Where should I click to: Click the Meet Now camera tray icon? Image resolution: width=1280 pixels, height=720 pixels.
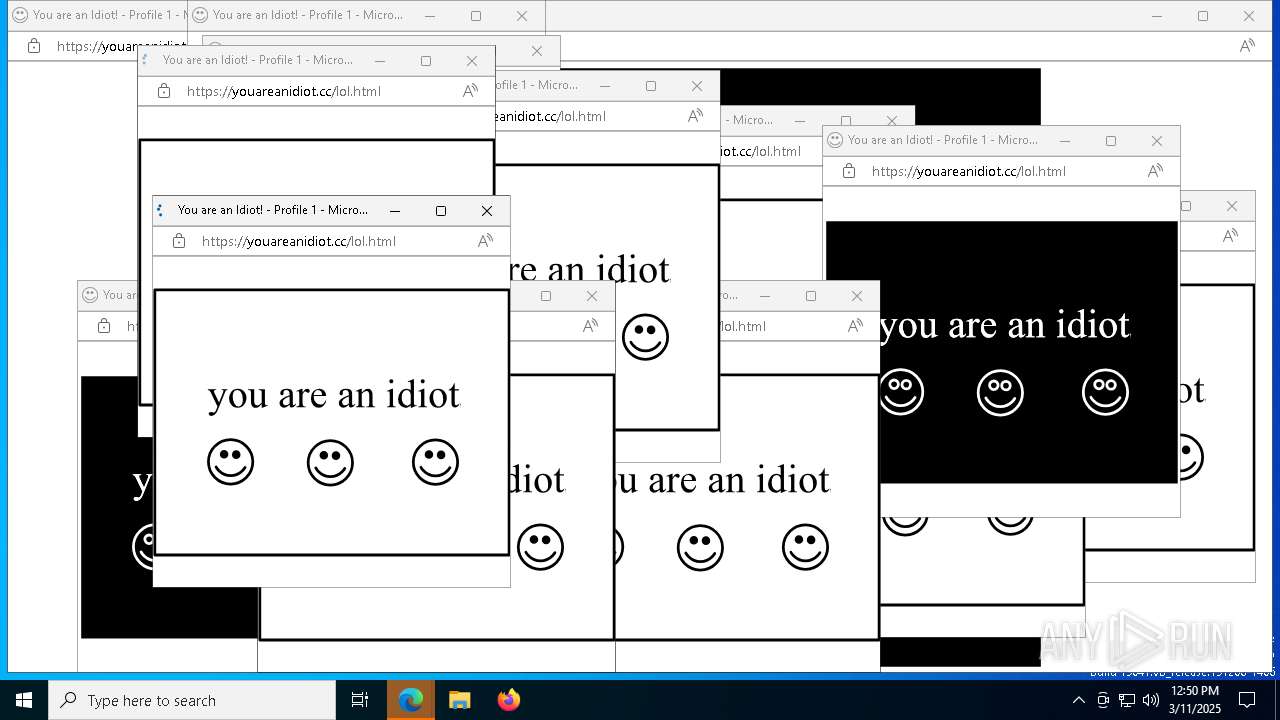click(x=1103, y=700)
